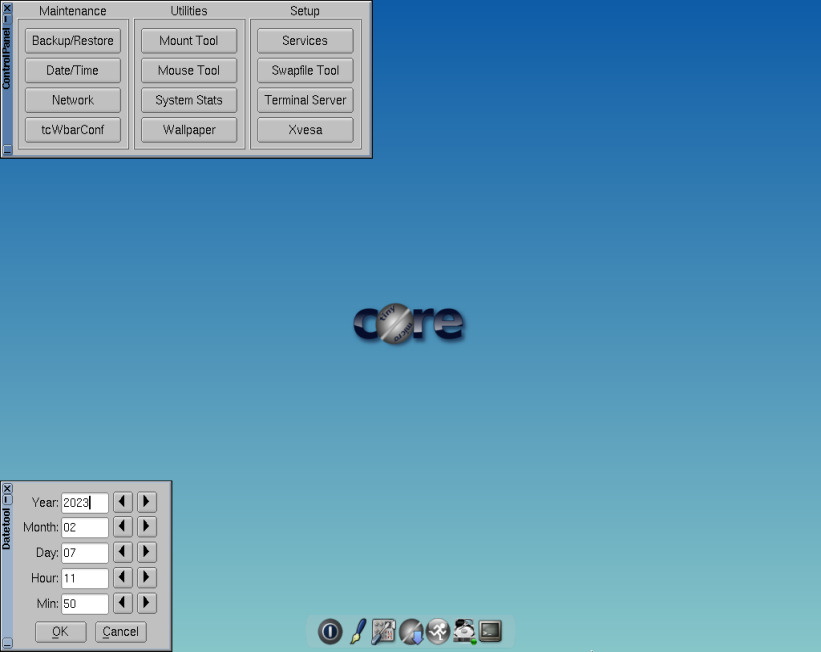Focus the Hour field showing 11

(x=85, y=578)
